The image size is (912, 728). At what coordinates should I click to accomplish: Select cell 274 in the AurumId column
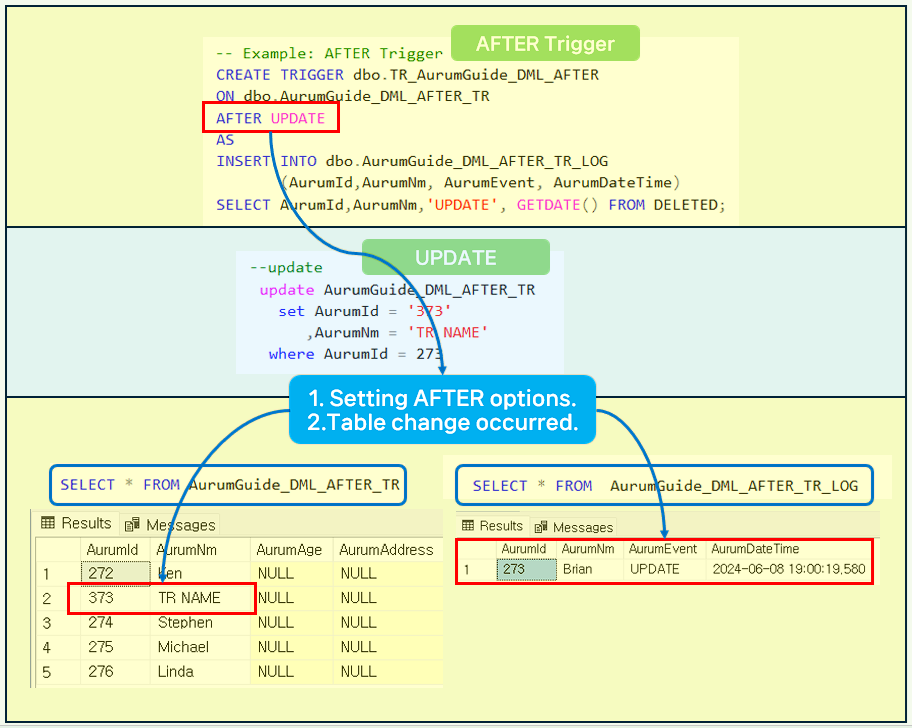pyautogui.click(x=115, y=622)
